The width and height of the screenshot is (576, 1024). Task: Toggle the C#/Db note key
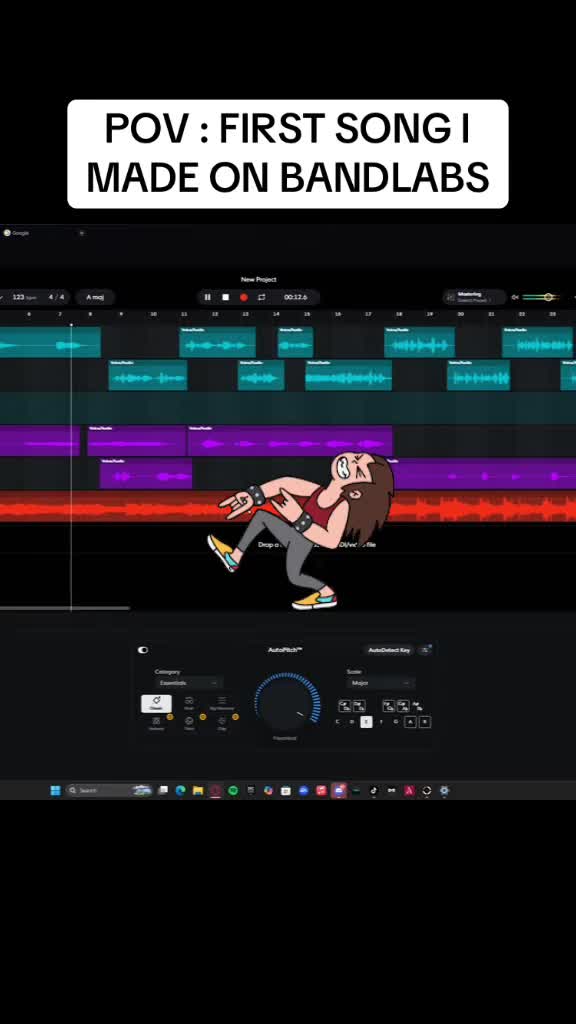[344, 706]
